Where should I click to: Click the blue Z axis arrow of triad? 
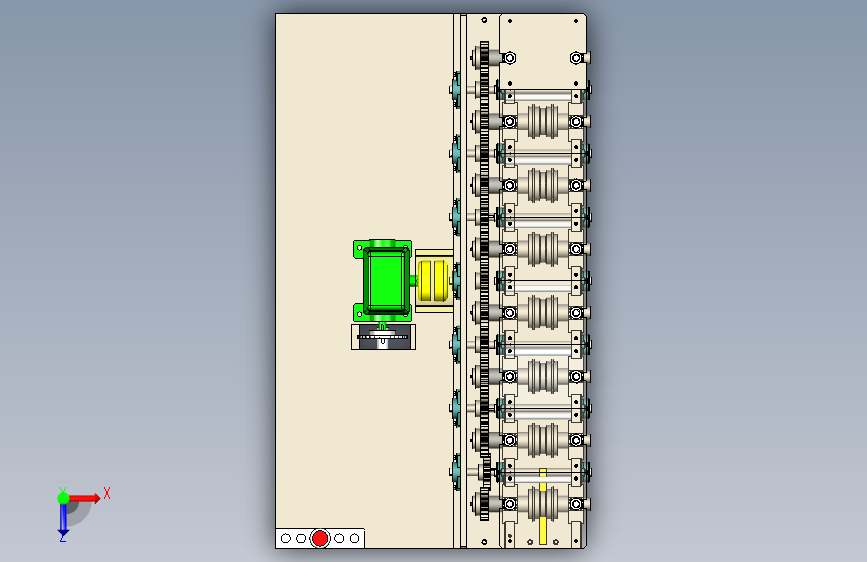tap(63, 520)
